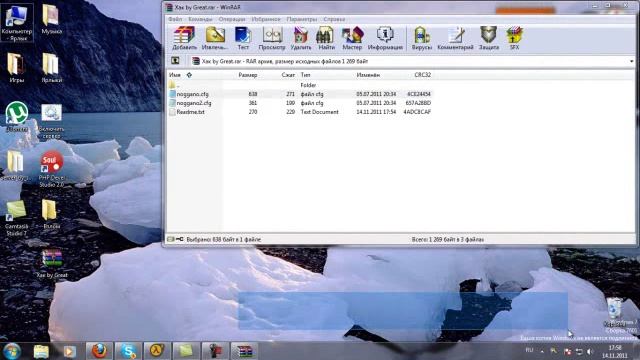Click the Компьютер desktop shortcut
This screenshot has height=360, width=640.
(17, 22)
